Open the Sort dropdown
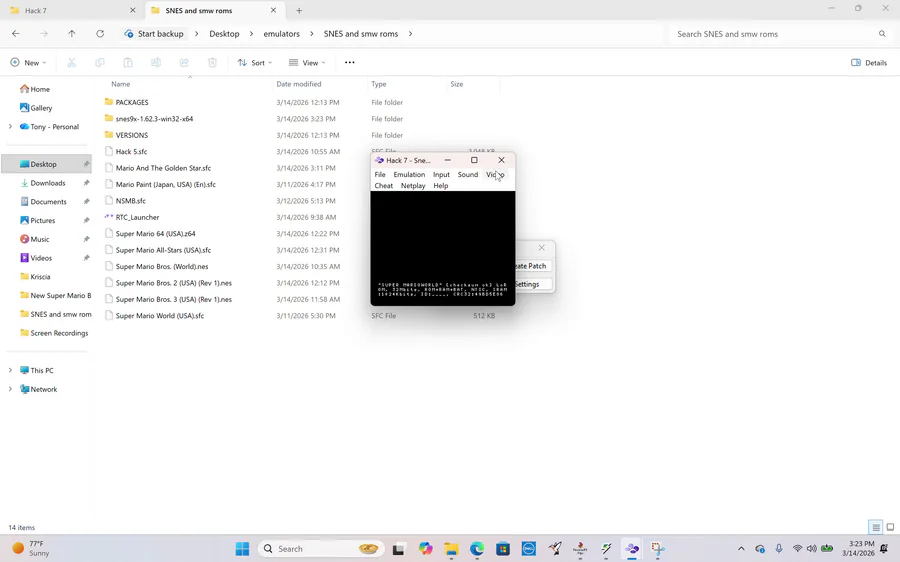 coord(255,63)
